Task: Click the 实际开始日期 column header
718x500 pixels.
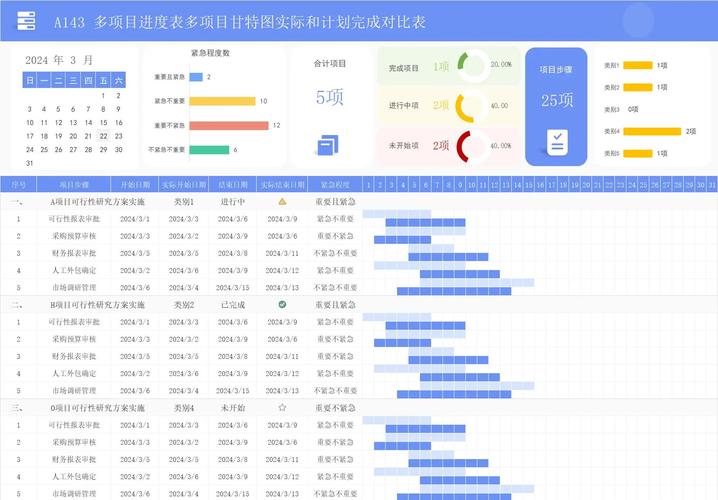Action: coord(184,185)
